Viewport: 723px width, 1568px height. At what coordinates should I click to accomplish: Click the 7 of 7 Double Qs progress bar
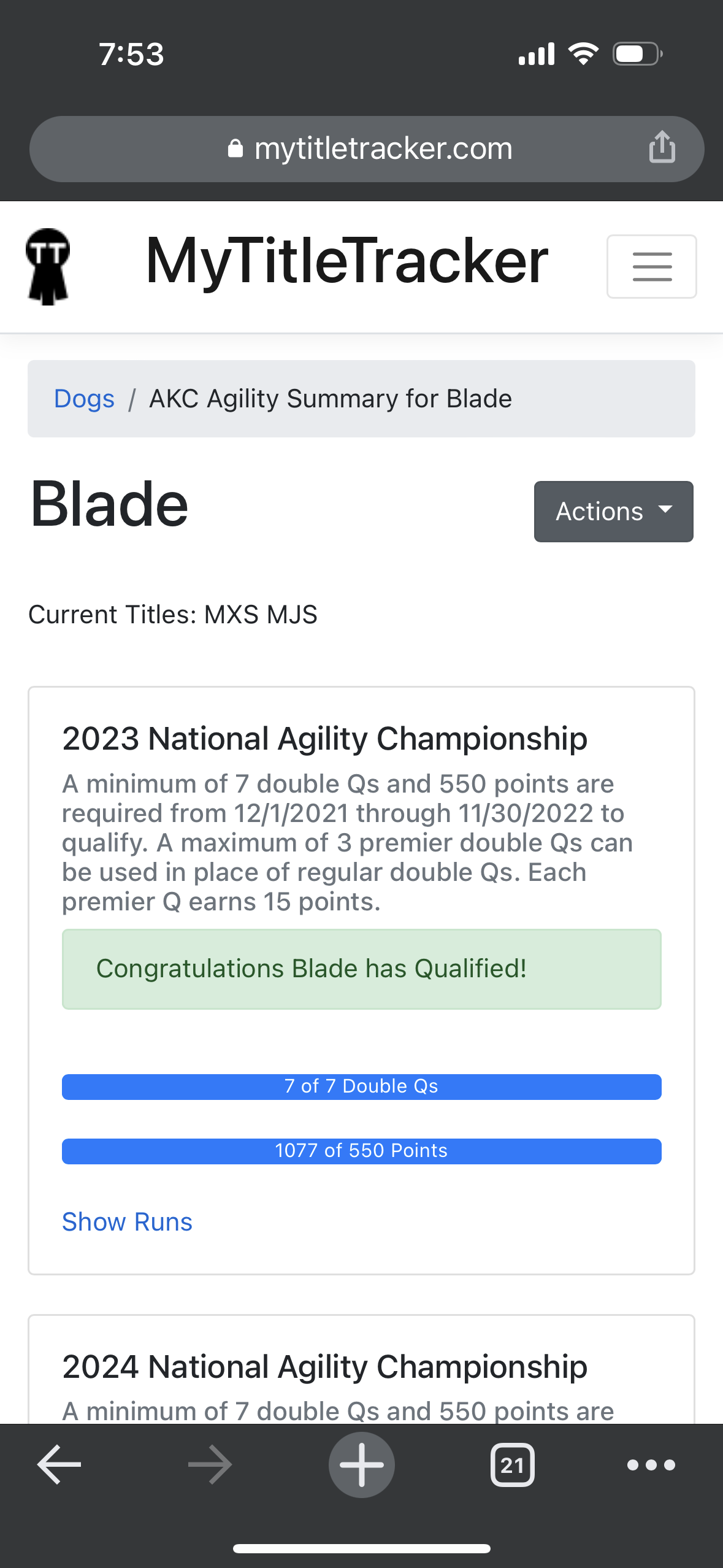(x=361, y=1086)
